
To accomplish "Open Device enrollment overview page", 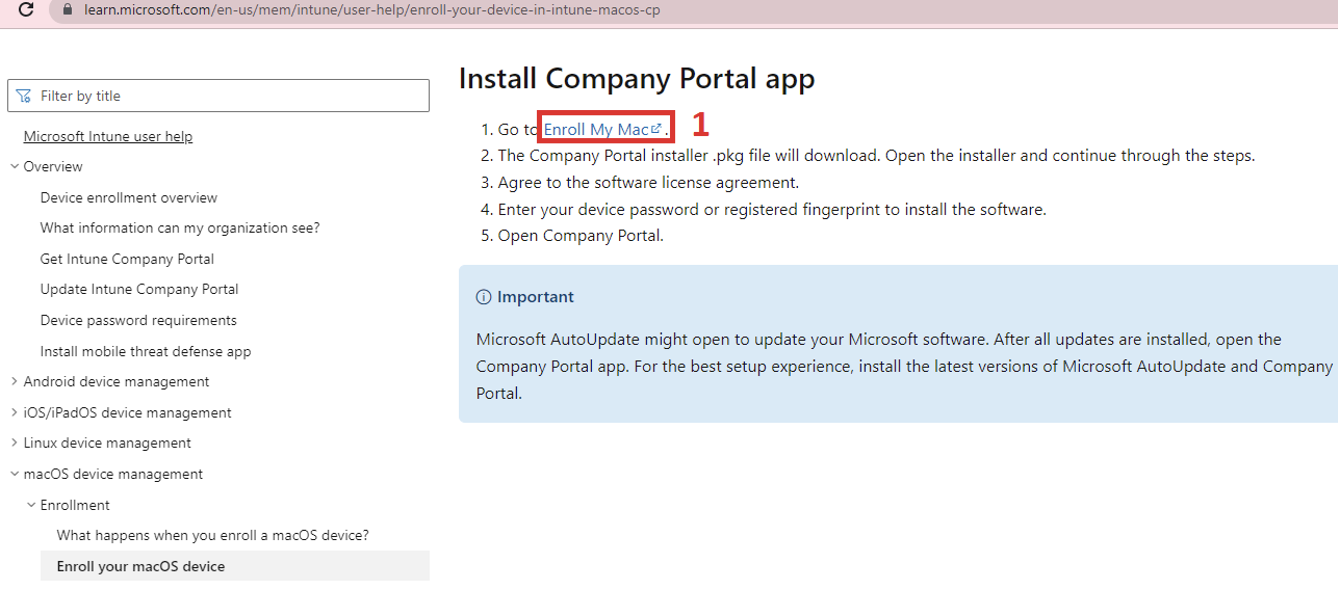I will click(x=128, y=198).
